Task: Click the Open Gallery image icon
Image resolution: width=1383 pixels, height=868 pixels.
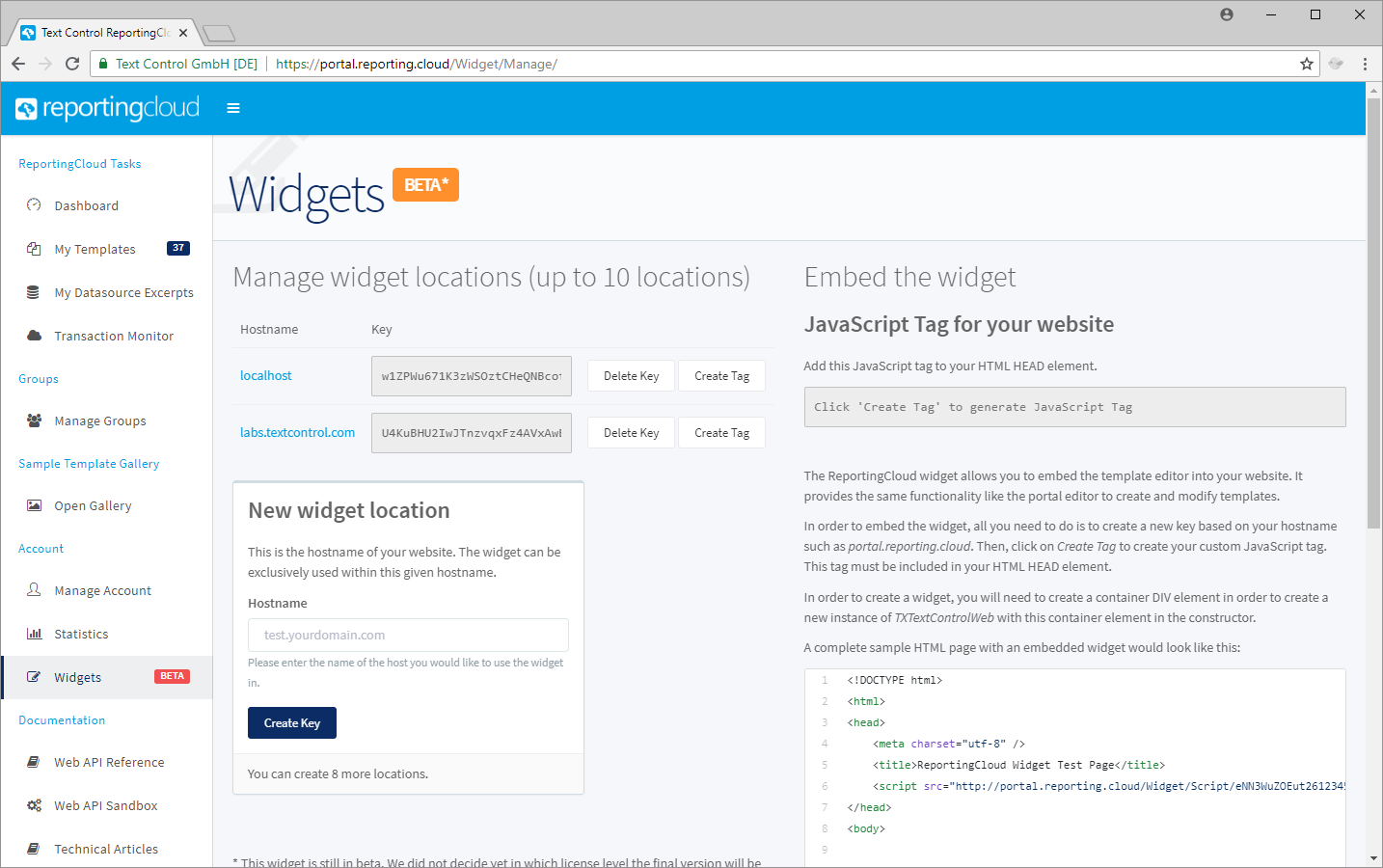Action: tap(34, 505)
